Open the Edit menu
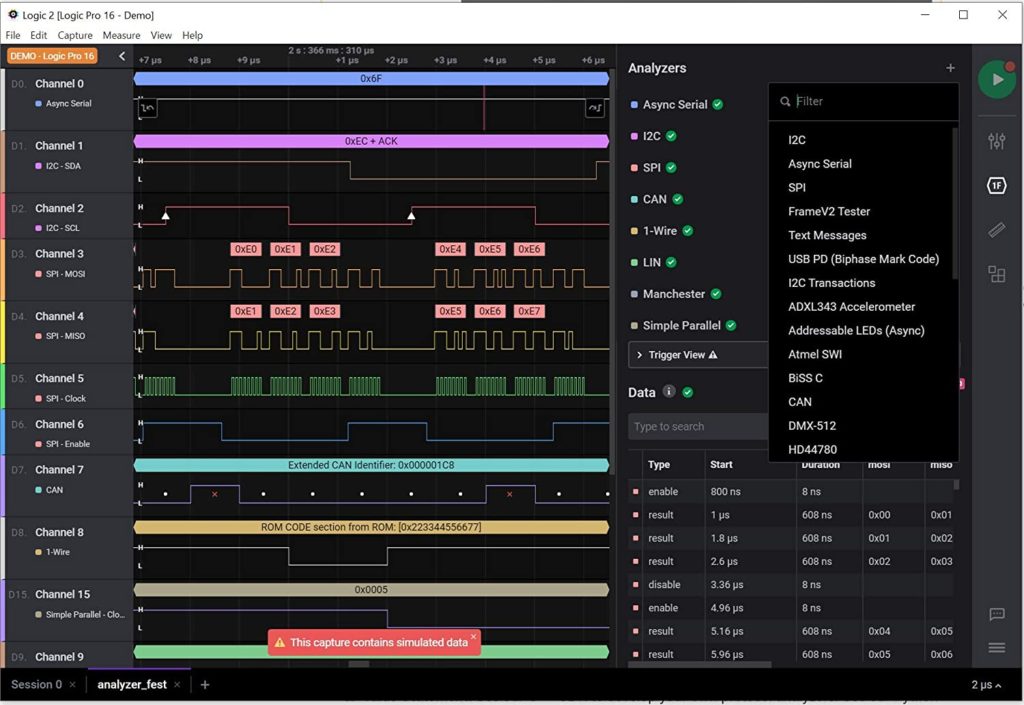1024x705 pixels. coord(39,35)
